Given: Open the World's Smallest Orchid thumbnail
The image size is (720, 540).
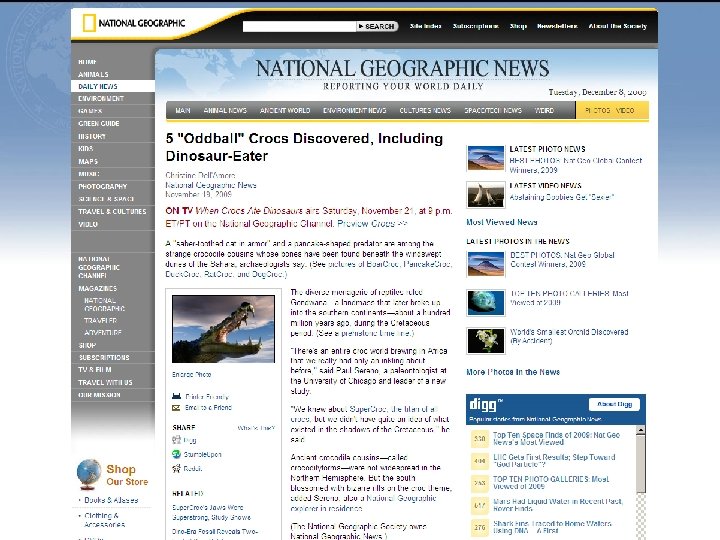Looking at the screenshot, I should click(x=485, y=341).
